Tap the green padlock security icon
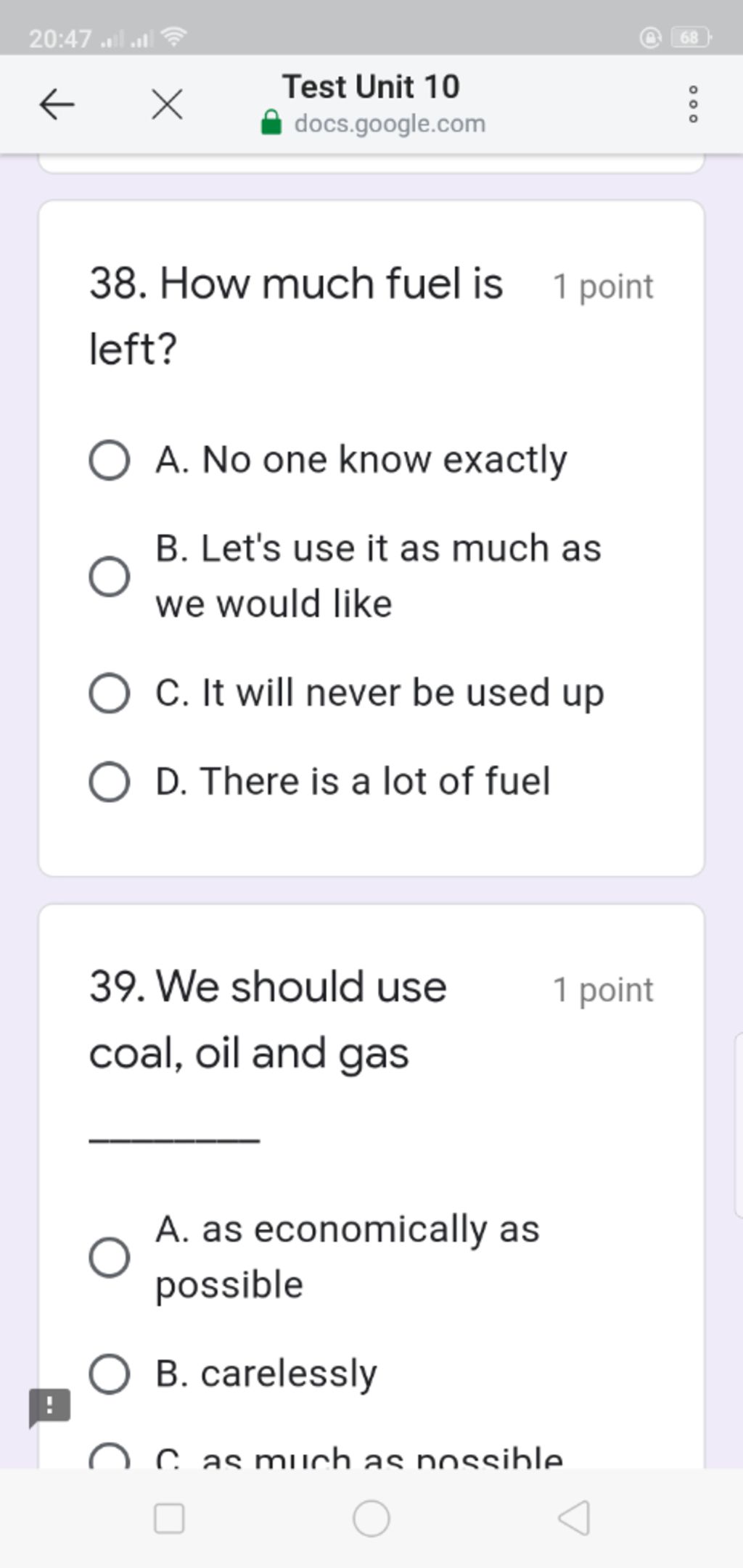Screen dimensions: 743x1568 [x=271, y=123]
